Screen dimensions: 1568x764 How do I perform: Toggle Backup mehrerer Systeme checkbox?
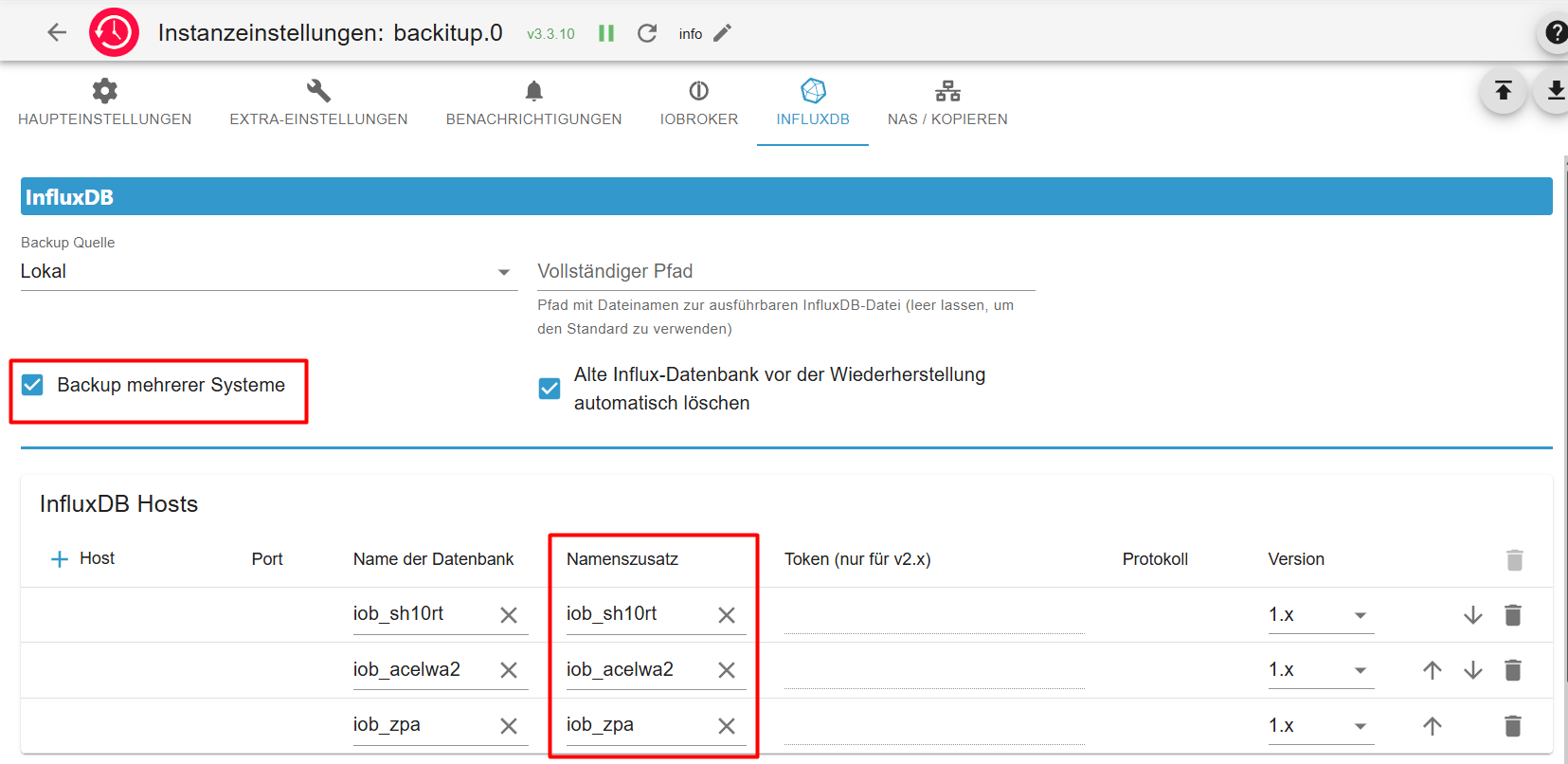pyautogui.click(x=32, y=385)
